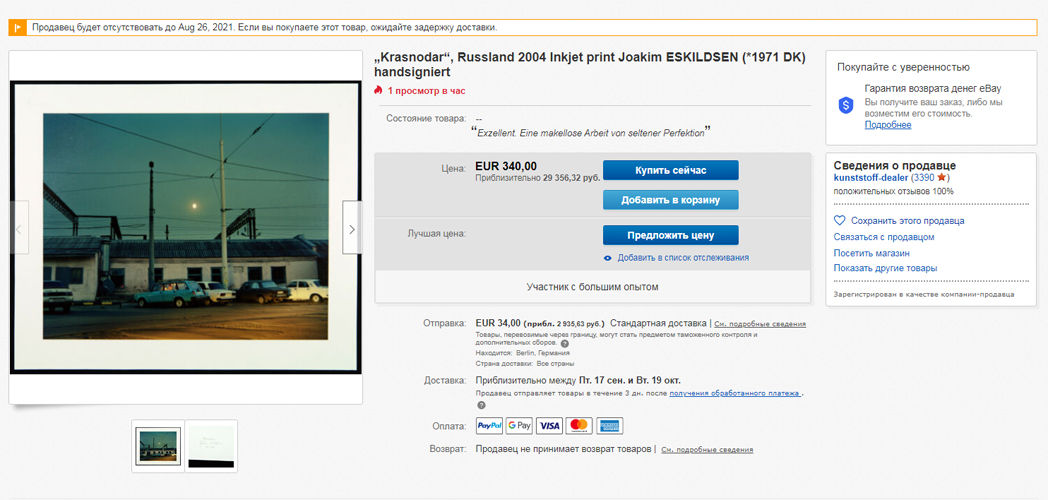This screenshot has width=1048, height=500.
Task: Click the American Express icon
Action: [x=610, y=426]
